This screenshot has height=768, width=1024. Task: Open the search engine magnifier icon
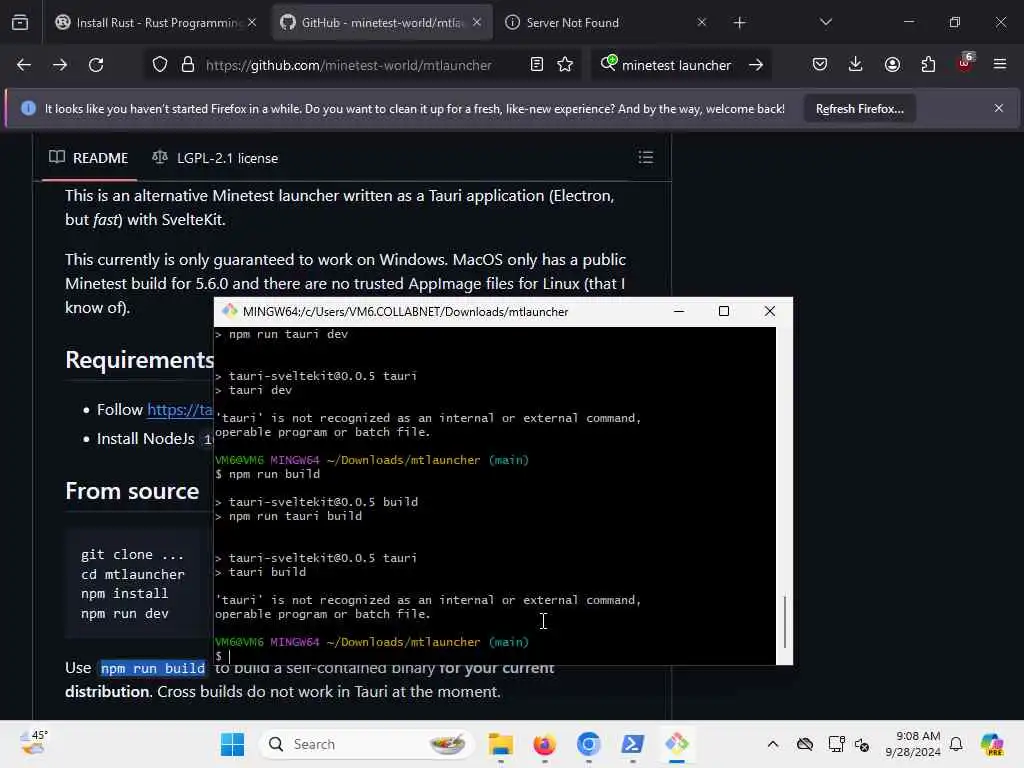[x=608, y=63]
